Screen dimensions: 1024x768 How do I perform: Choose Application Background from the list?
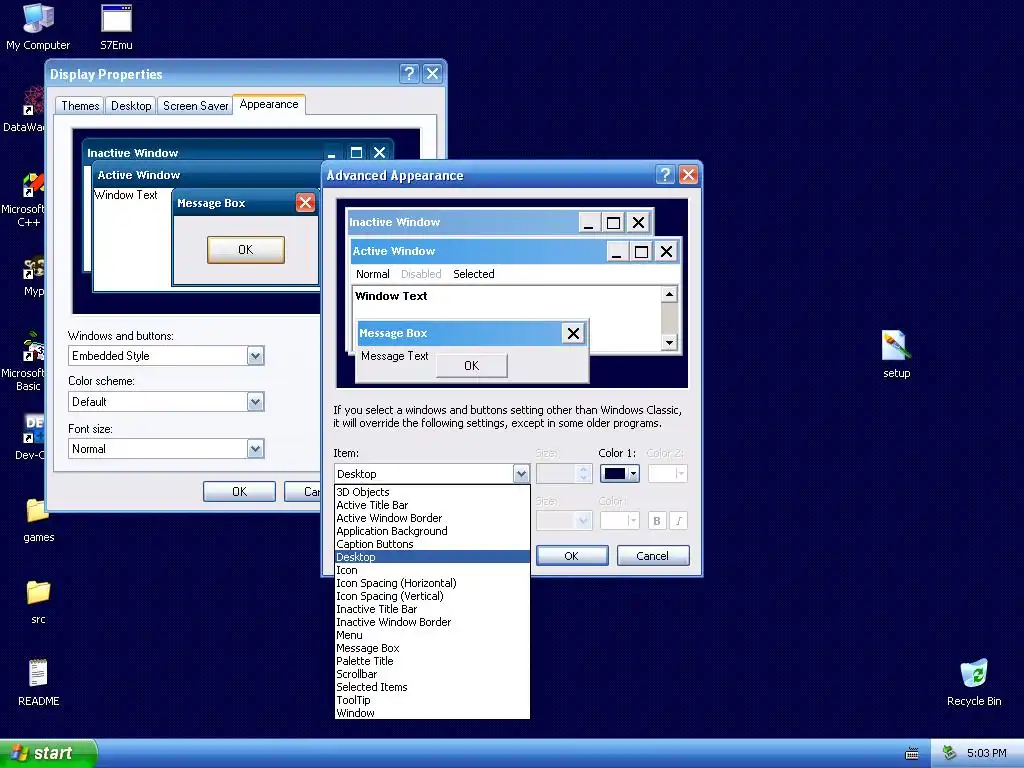click(x=432, y=531)
